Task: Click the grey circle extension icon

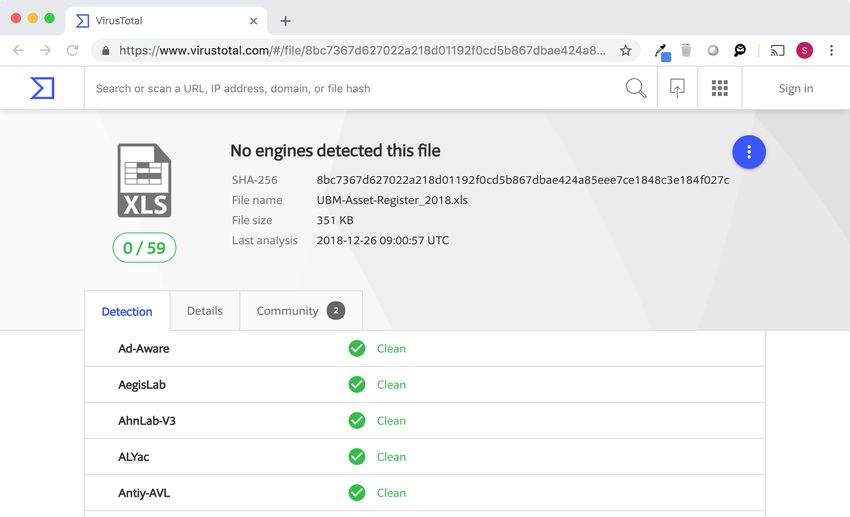Action: (713, 50)
